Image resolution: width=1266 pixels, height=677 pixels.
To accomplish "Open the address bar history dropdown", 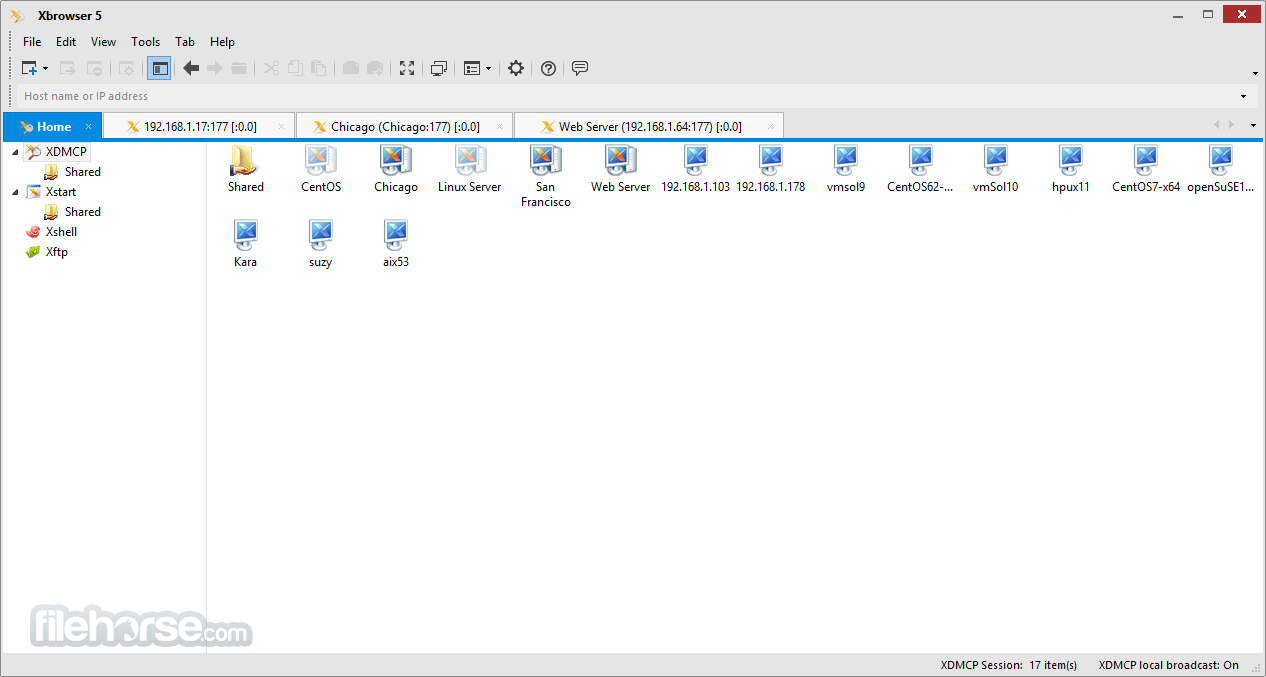I will (1244, 96).
